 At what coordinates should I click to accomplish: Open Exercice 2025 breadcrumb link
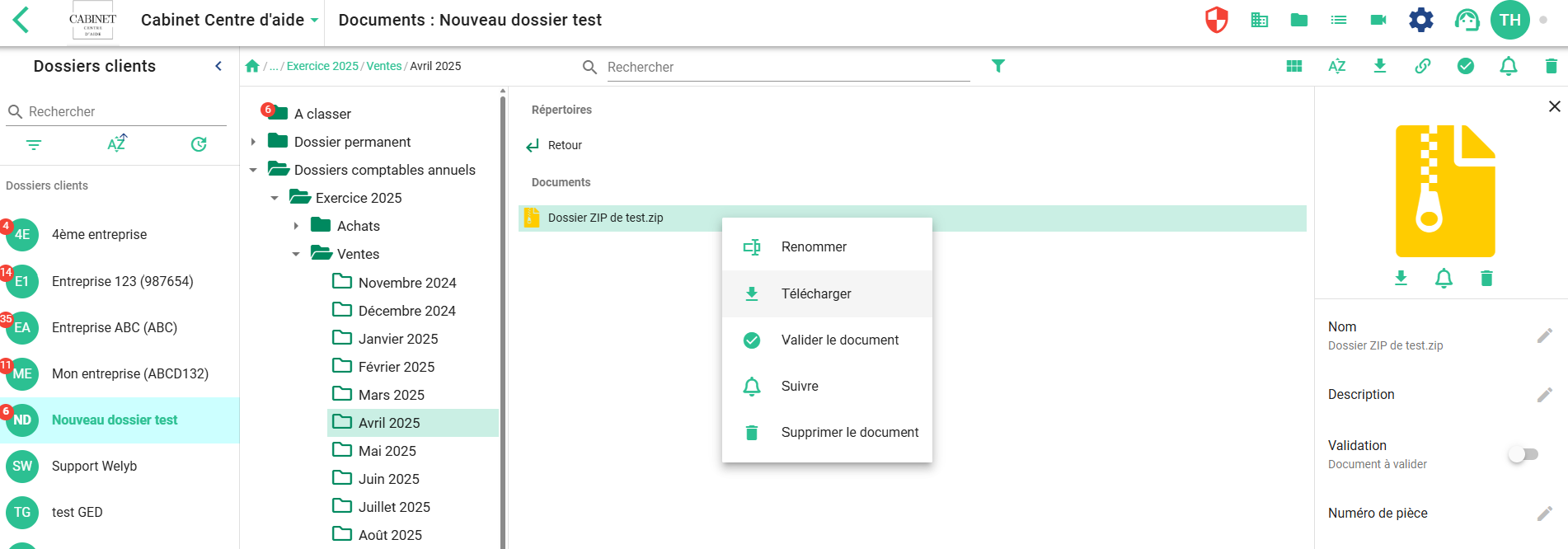pyautogui.click(x=322, y=66)
